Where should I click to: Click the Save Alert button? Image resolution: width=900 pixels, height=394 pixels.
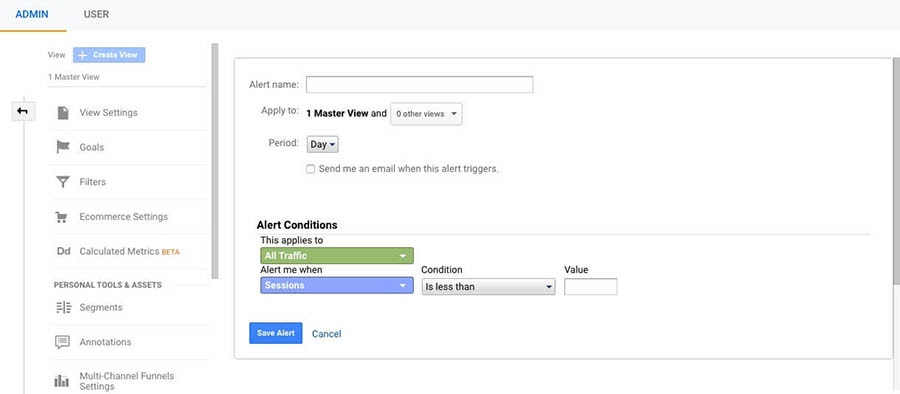276,333
